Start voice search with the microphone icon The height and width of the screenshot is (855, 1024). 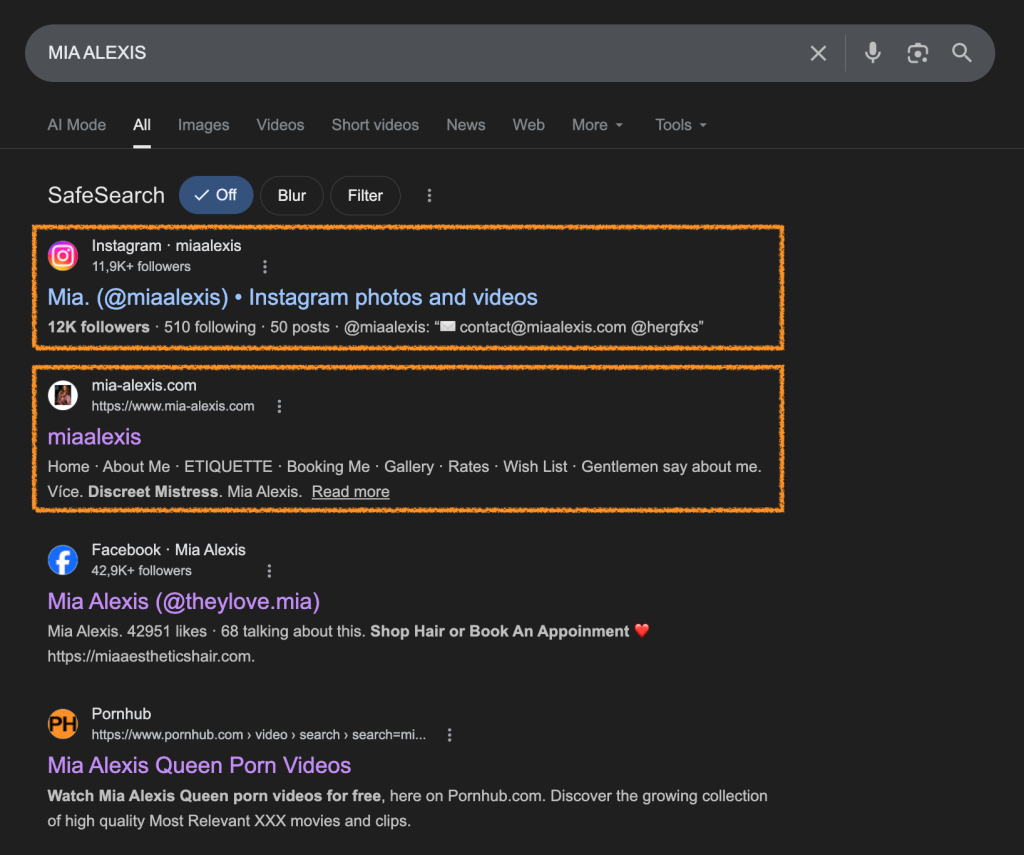pyautogui.click(x=873, y=53)
